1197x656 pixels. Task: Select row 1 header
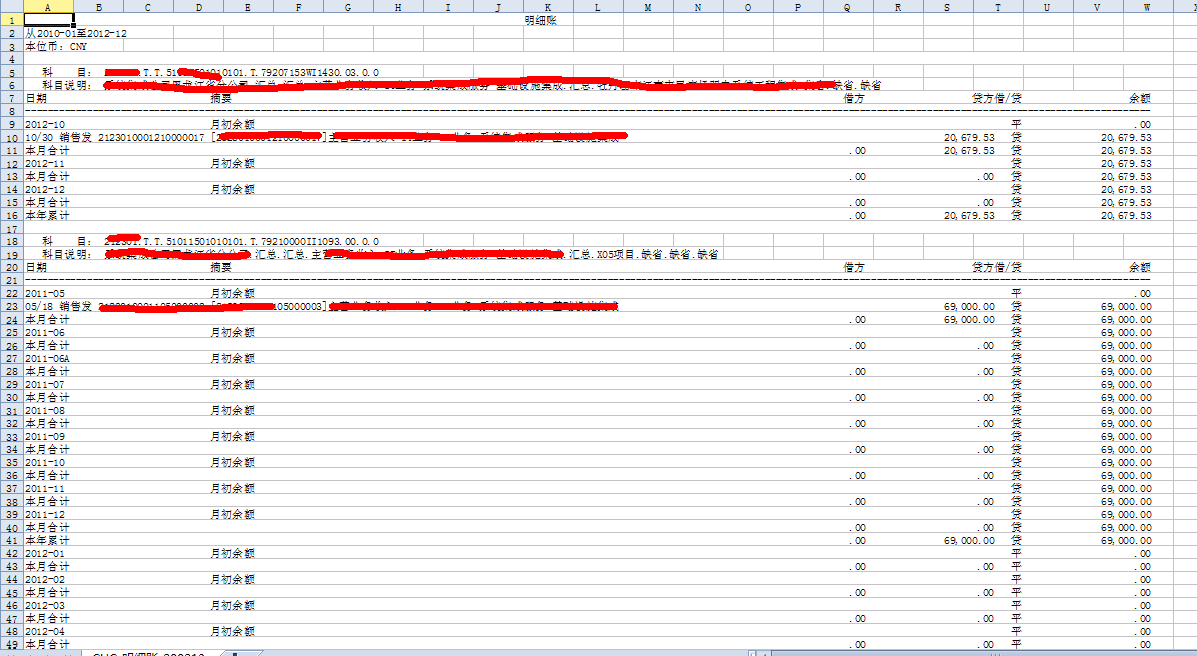pyautogui.click(x=11, y=21)
